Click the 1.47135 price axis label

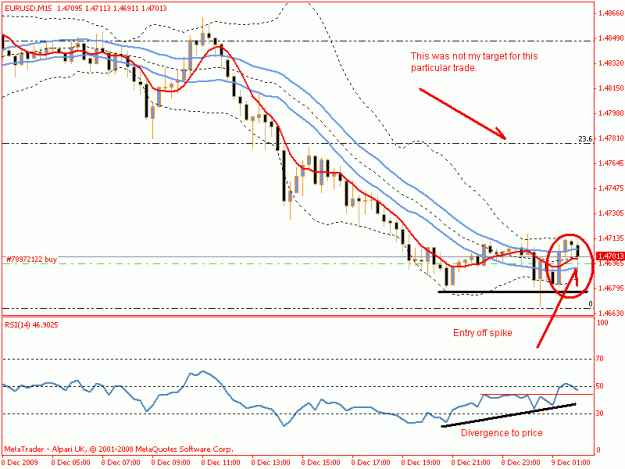pos(611,239)
